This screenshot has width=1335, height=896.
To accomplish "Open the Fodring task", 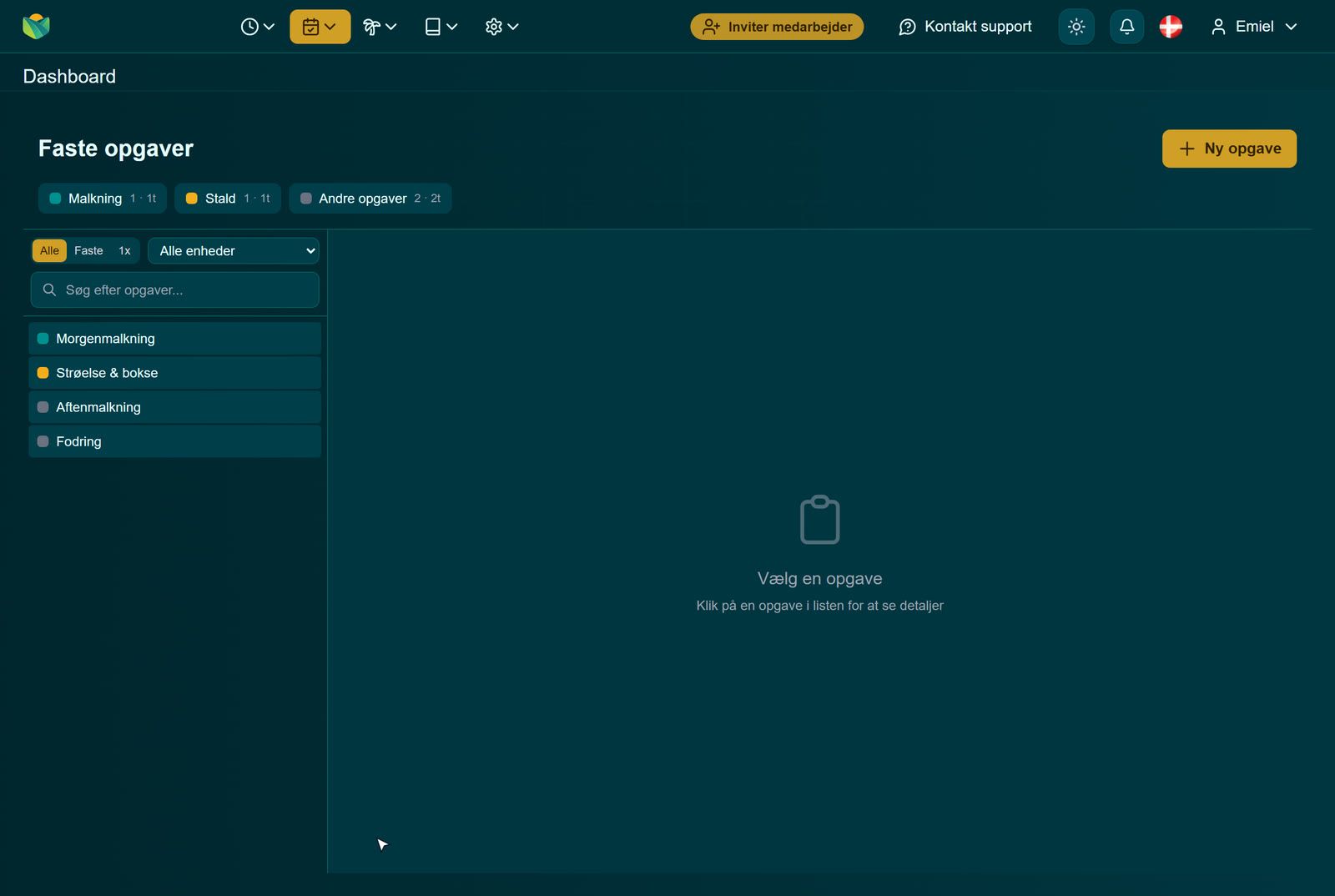I will click(x=175, y=441).
